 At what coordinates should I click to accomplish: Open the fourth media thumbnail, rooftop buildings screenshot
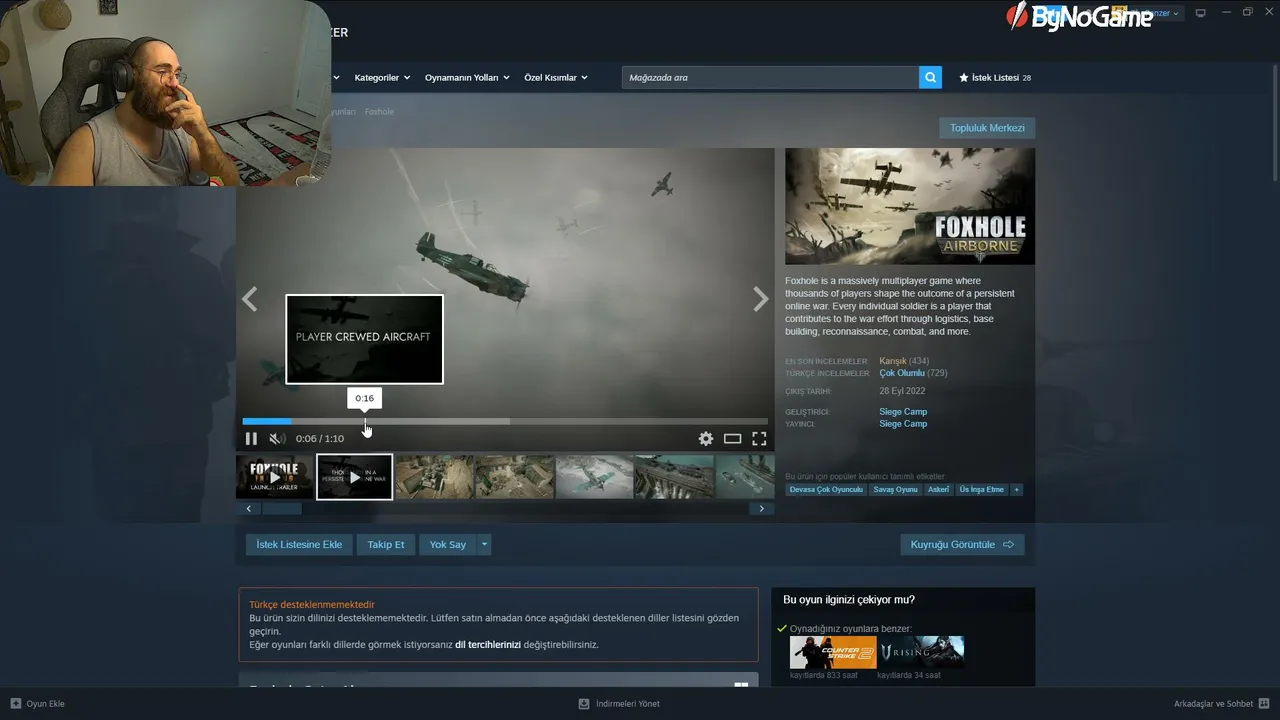[x=515, y=477]
